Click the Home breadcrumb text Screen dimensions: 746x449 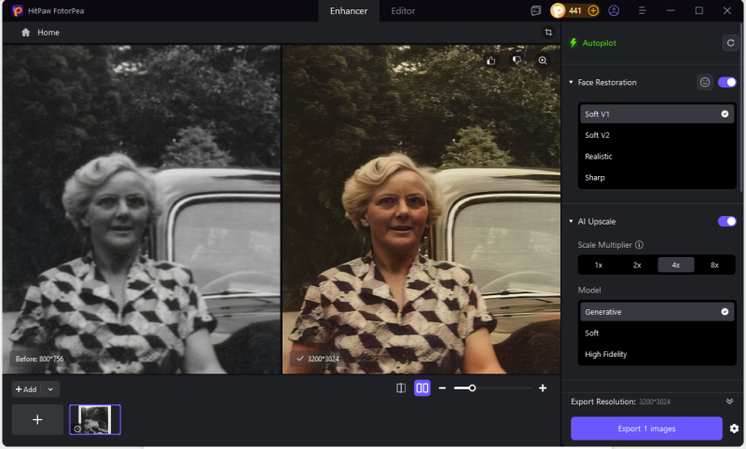(49, 32)
